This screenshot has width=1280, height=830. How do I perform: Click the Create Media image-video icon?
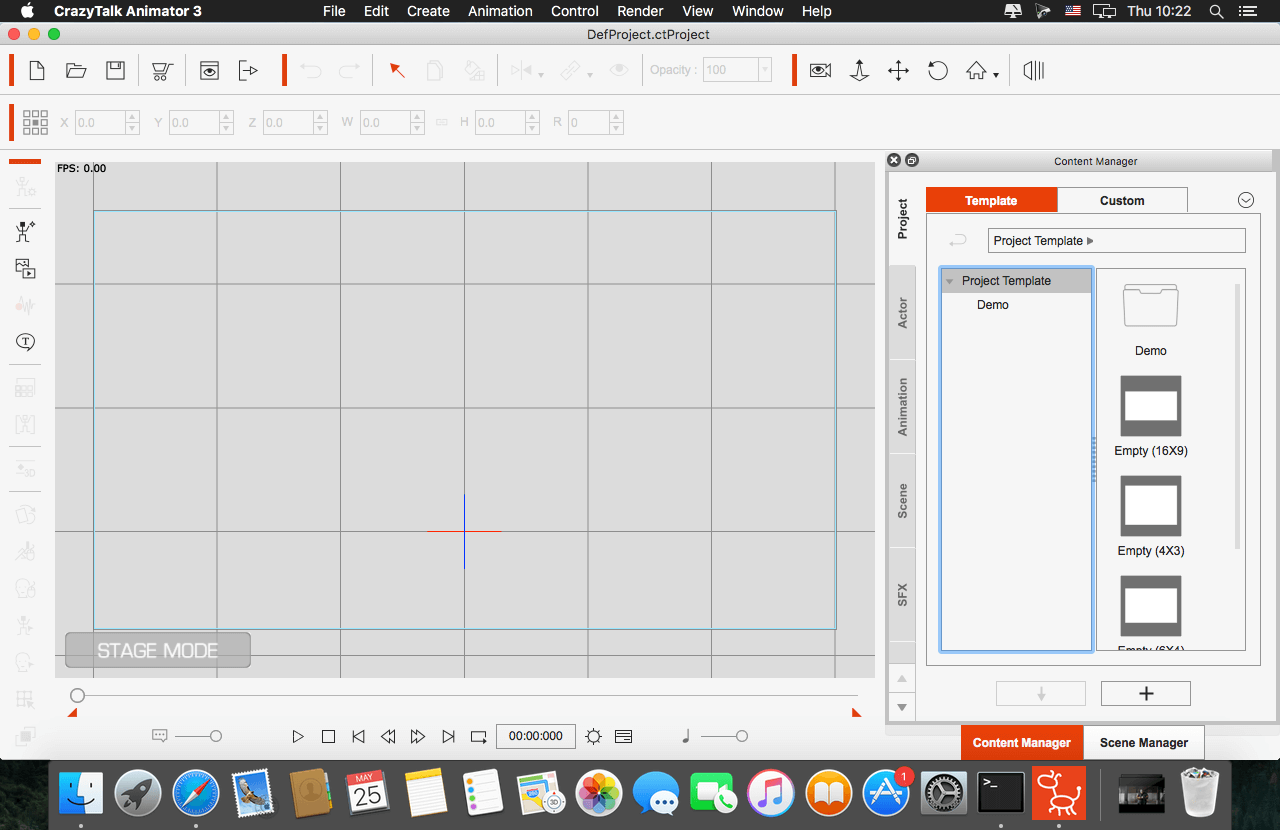(25, 268)
